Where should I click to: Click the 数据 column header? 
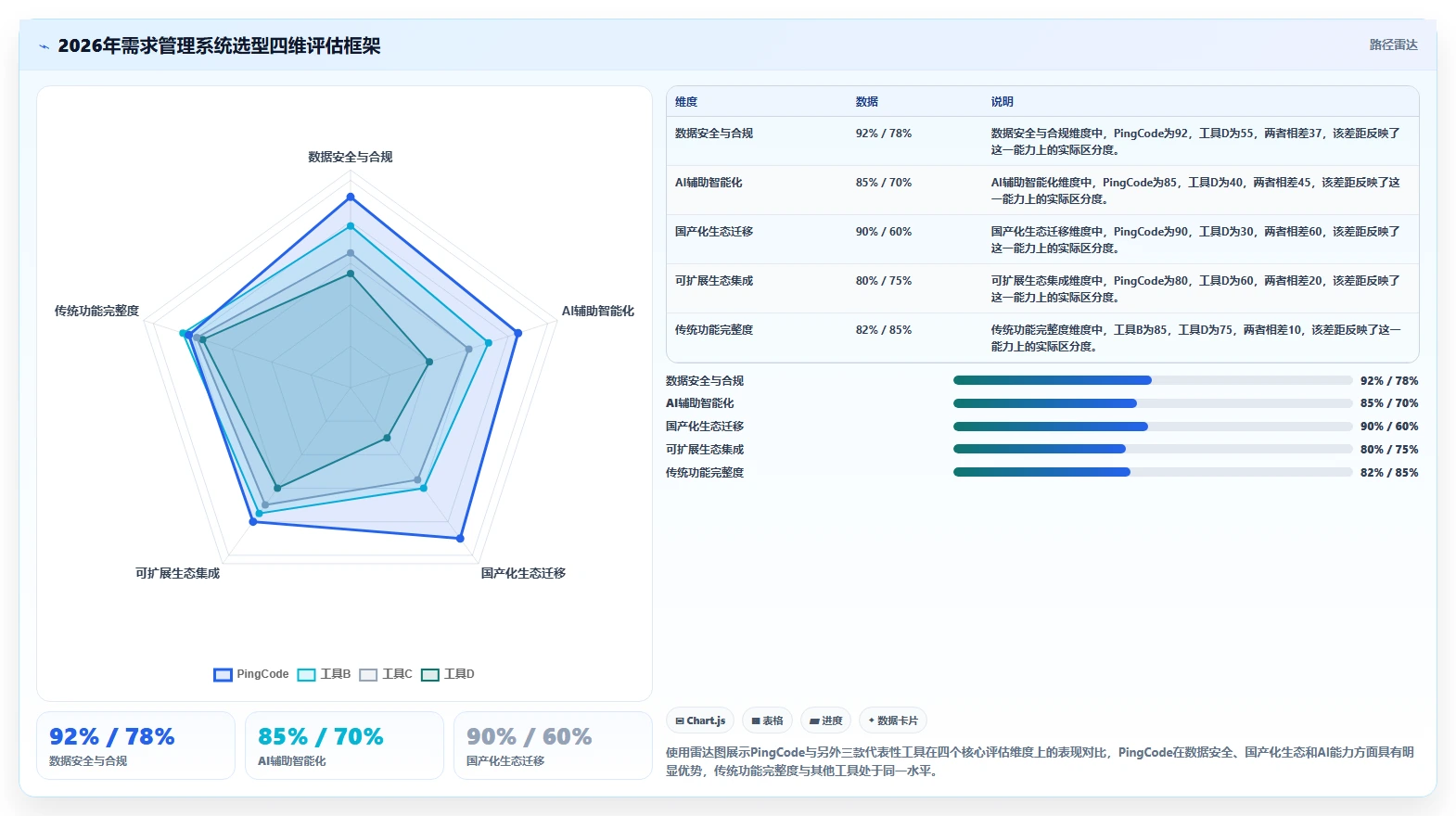(867, 102)
